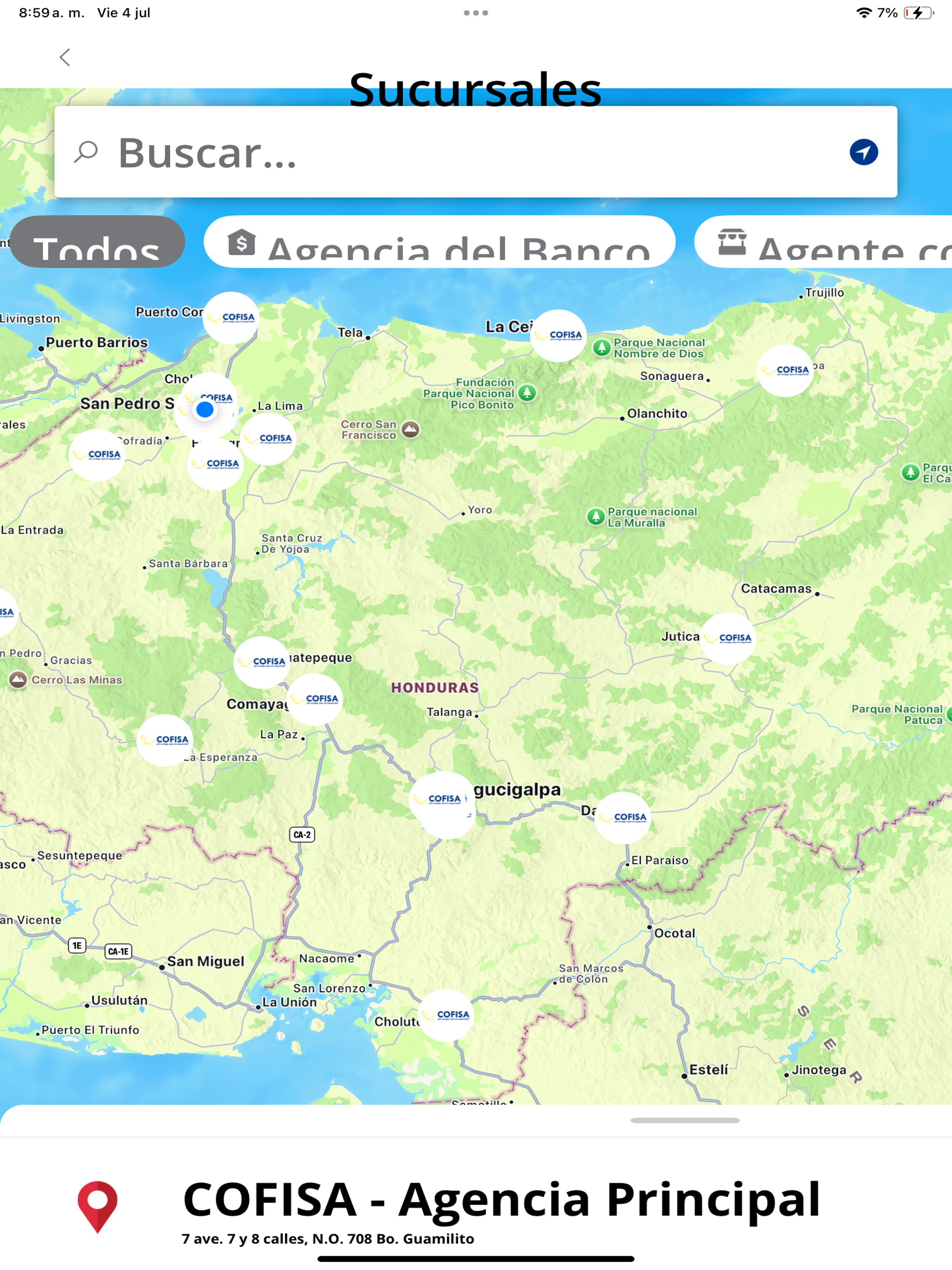The height and width of the screenshot is (1270, 952).
Task: Tap the CA-2 highway shield
Action: click(302, 835)
